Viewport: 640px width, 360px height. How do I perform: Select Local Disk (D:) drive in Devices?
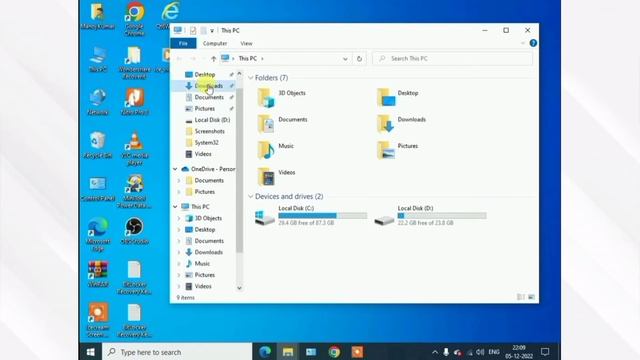point(430,216)
